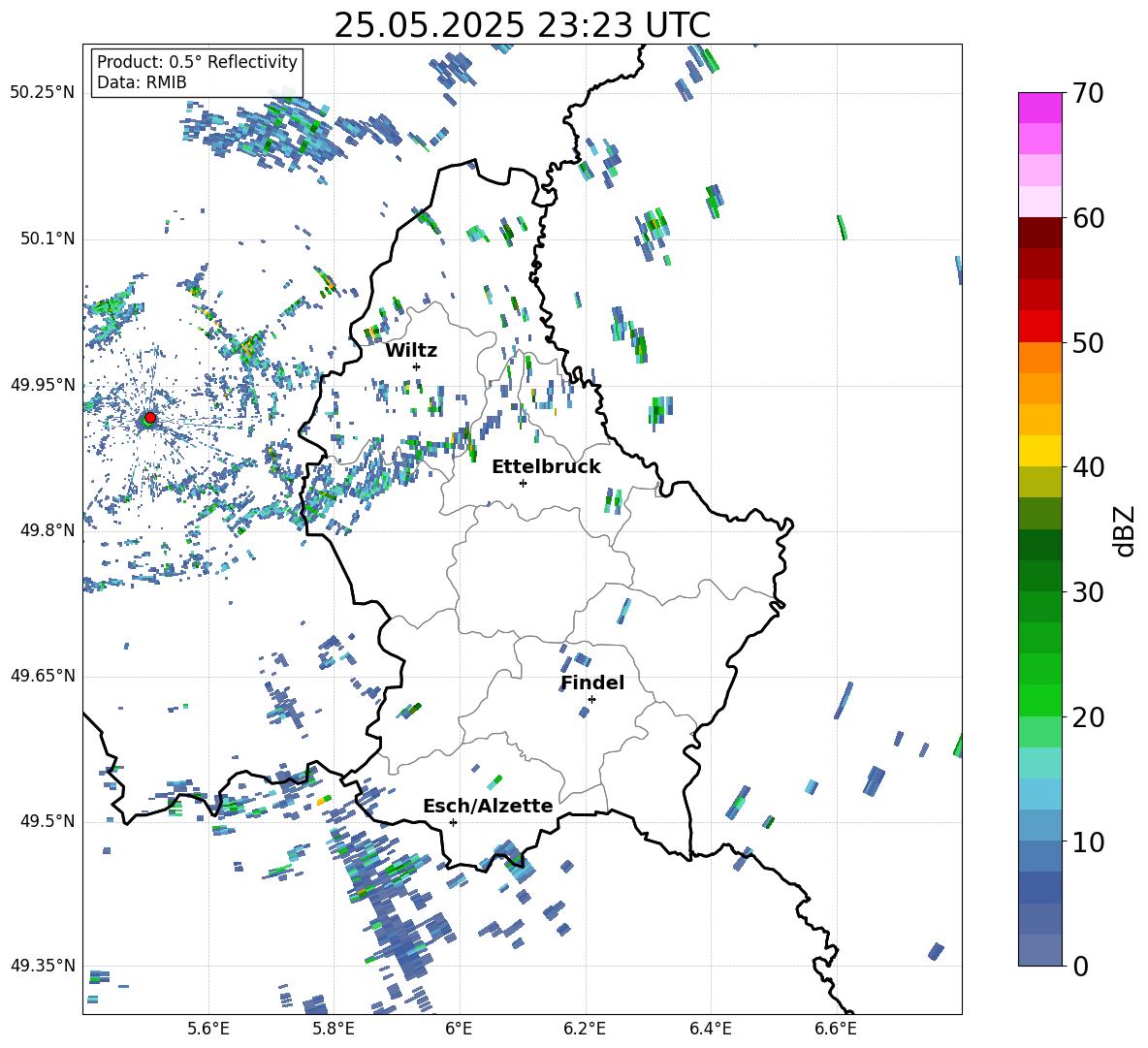Image resolution: width=1148 pixels, height=1048 pixels.
Task: Click the 10 value on colorbar
Action: pos(1088,842)
